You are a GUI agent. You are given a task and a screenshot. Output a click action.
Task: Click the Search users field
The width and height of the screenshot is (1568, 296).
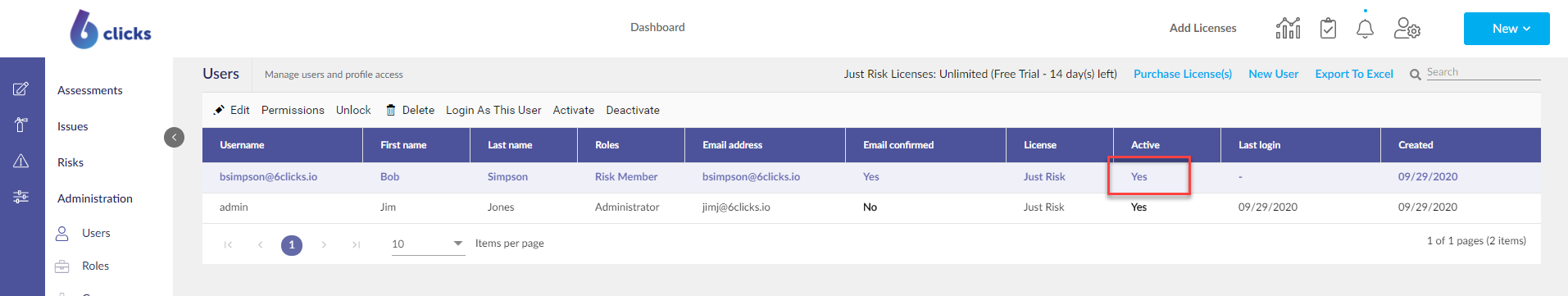1483,72
